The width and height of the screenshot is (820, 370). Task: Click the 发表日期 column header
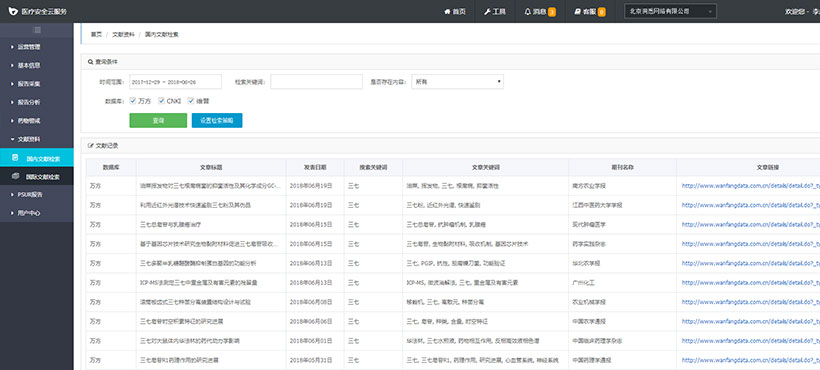[315, 167]
